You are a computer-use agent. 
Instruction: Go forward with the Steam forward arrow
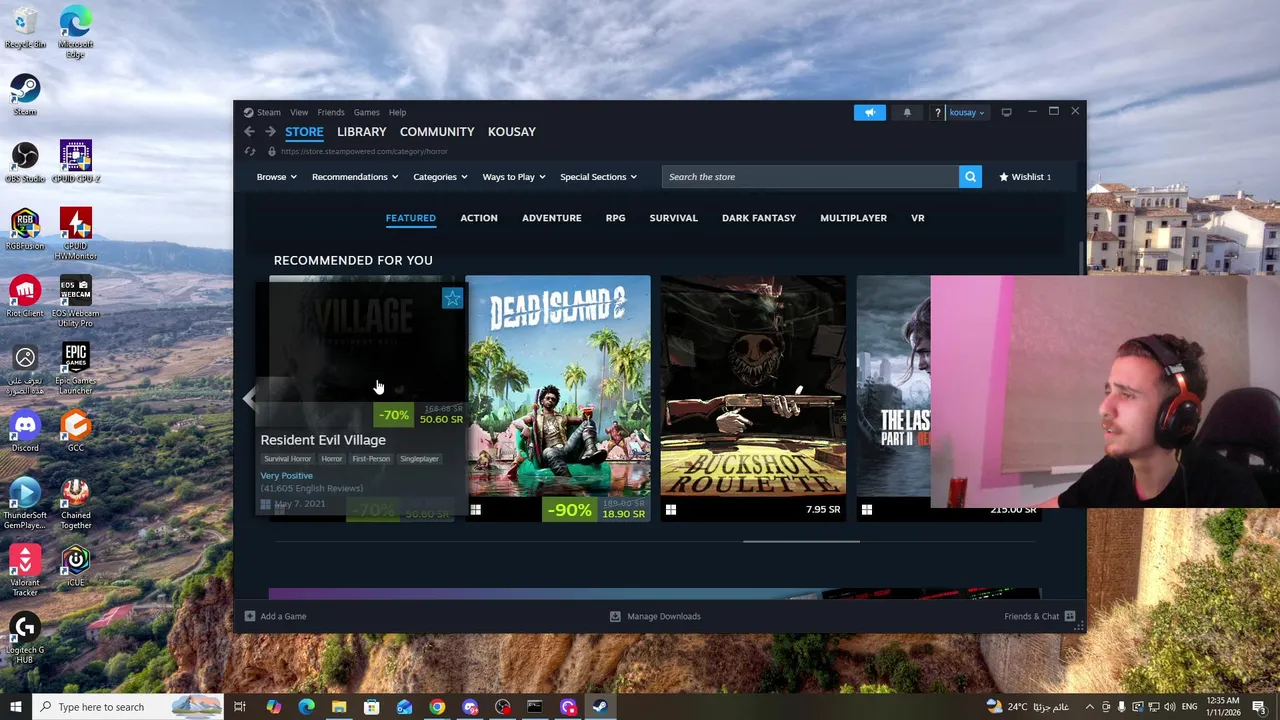coord(270,132)
